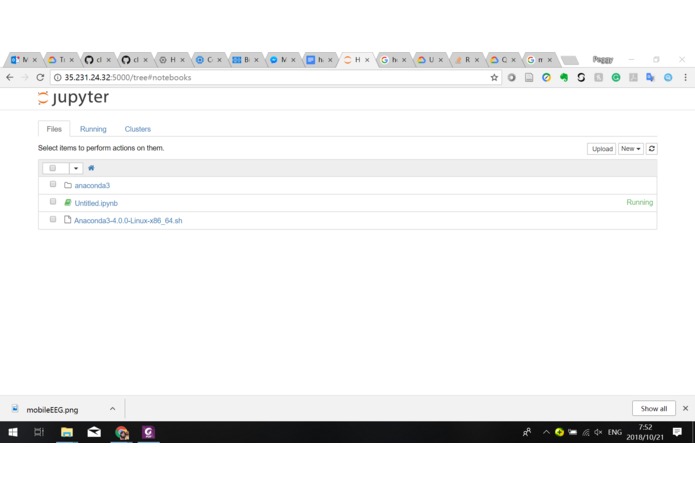Click the file icon for Anaconda3-4.0.0-Linux-x86_64.sh

click(67, 220)
